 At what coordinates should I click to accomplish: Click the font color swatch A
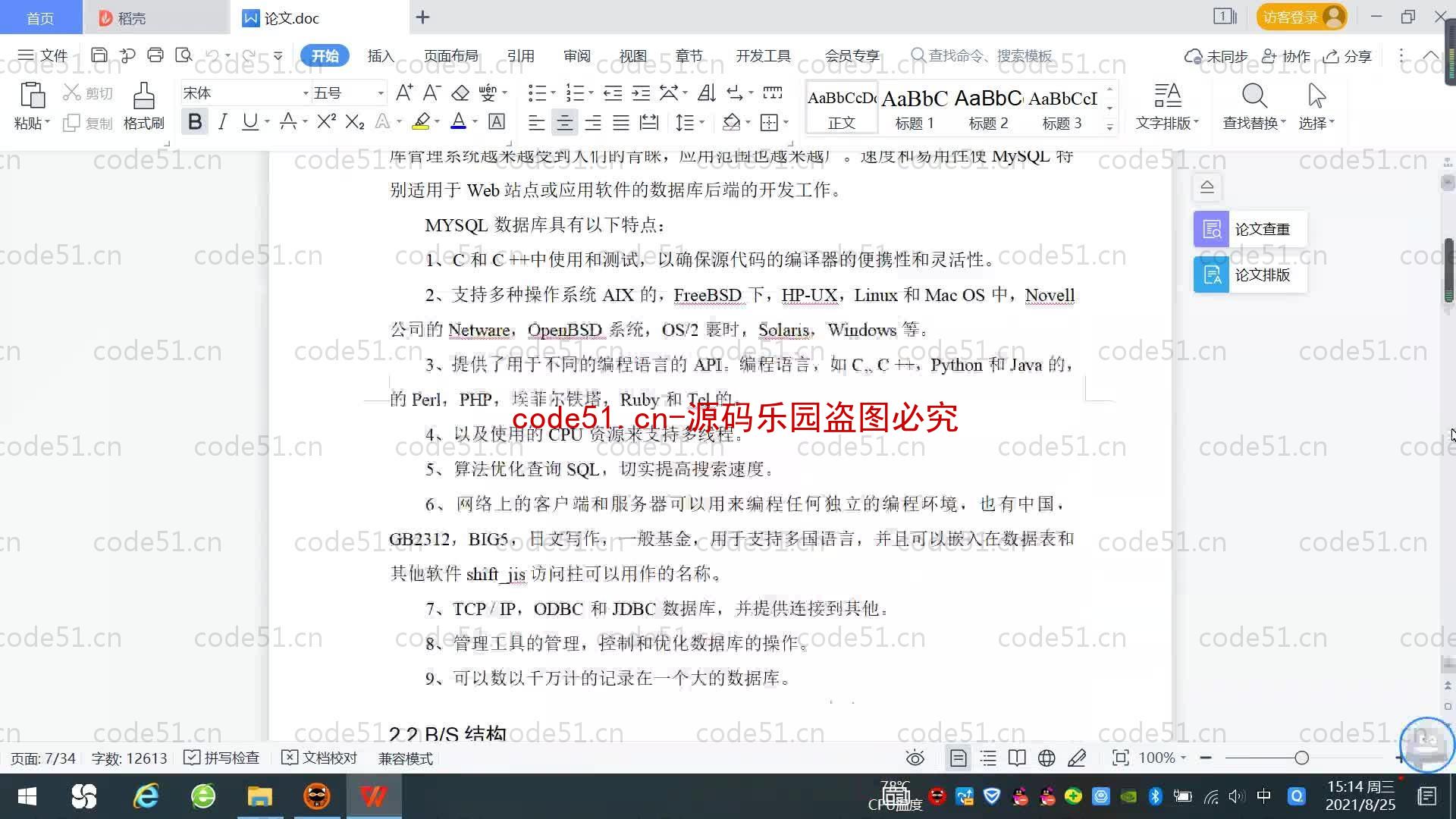click(x=459, y=121)
